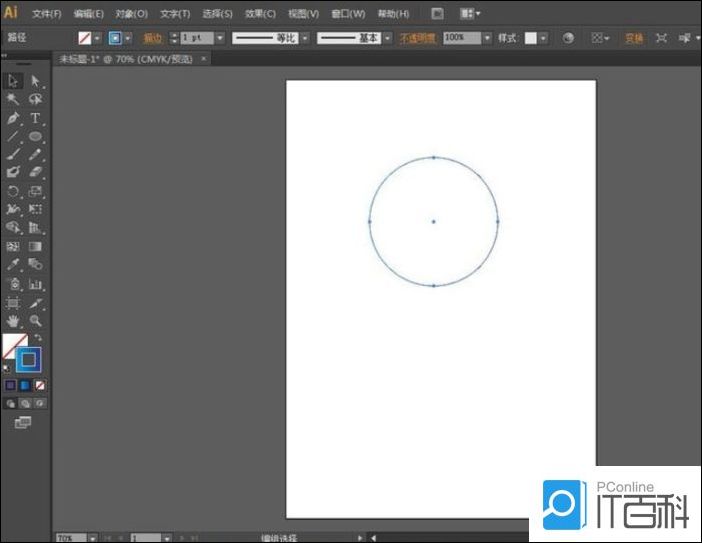Click the 描边 stroke panel link
702x543 pixels.
pos(152,38)
